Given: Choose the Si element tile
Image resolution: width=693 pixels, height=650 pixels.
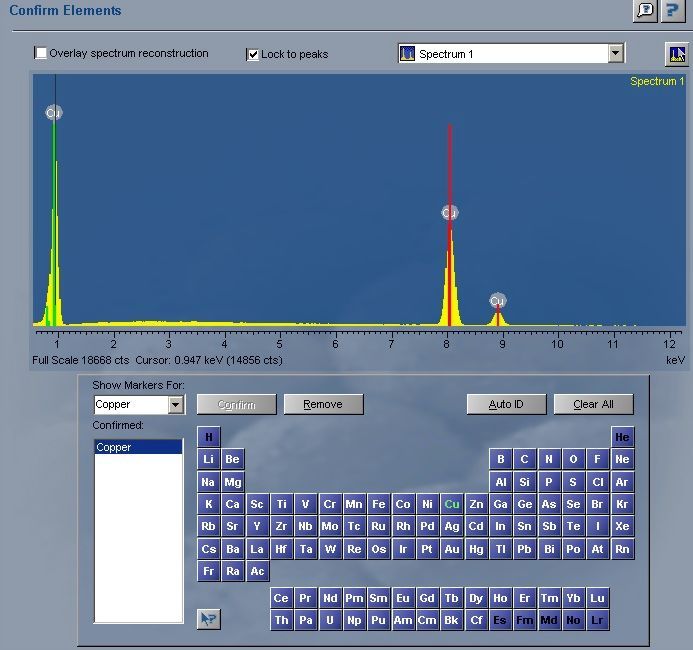Looking at the screenshot, I should pyautogui.click(x=524, y=482).
